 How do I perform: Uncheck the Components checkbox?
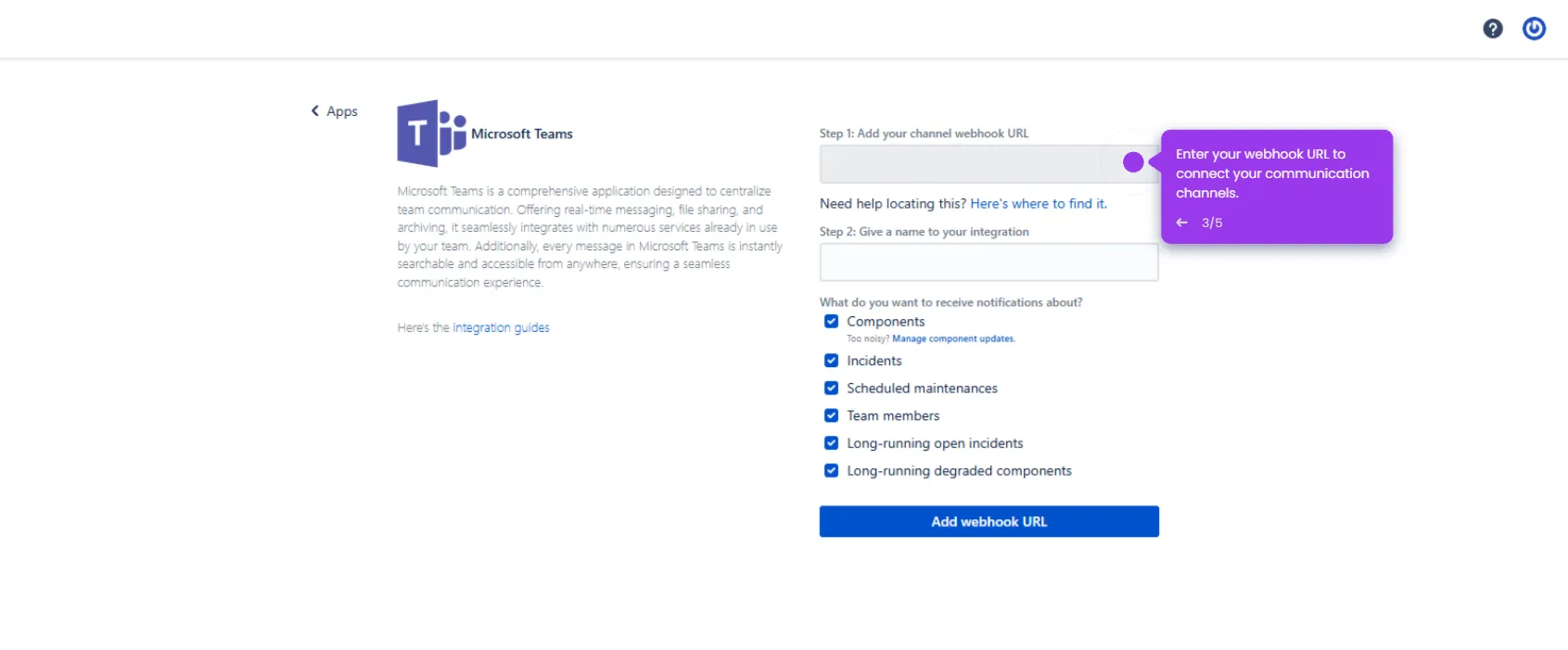(x=832, y=322)
